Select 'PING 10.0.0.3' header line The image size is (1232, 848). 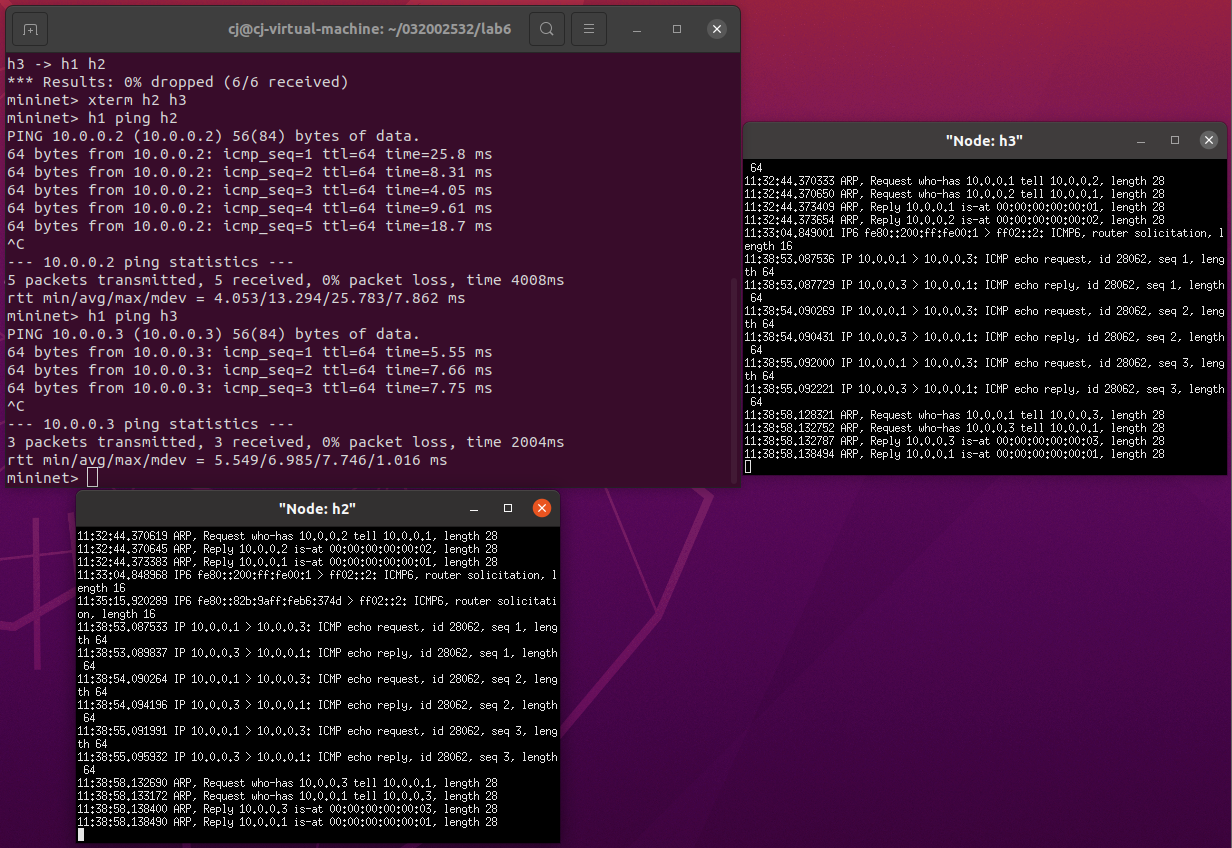pos(214,334)
